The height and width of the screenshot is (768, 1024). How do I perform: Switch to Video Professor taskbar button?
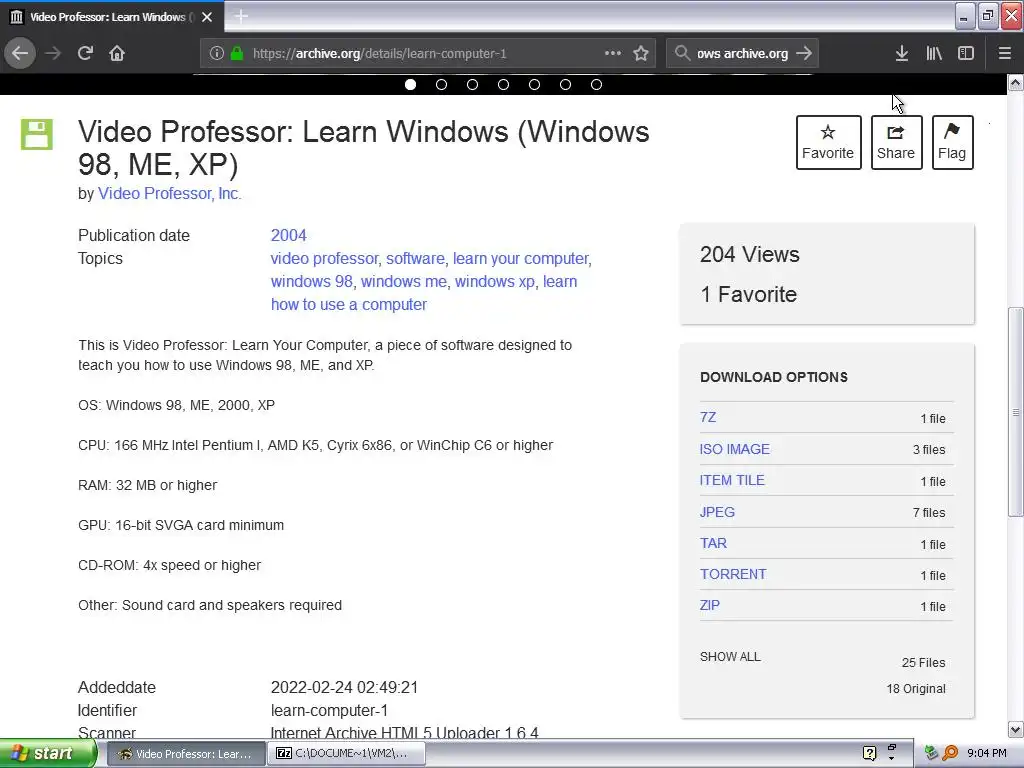(x=185, y=754)
